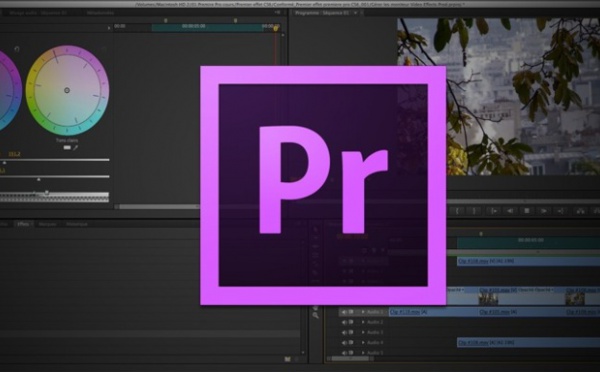Step forward one frame in Program monitor
600x372 pixels.
(543, 211)
